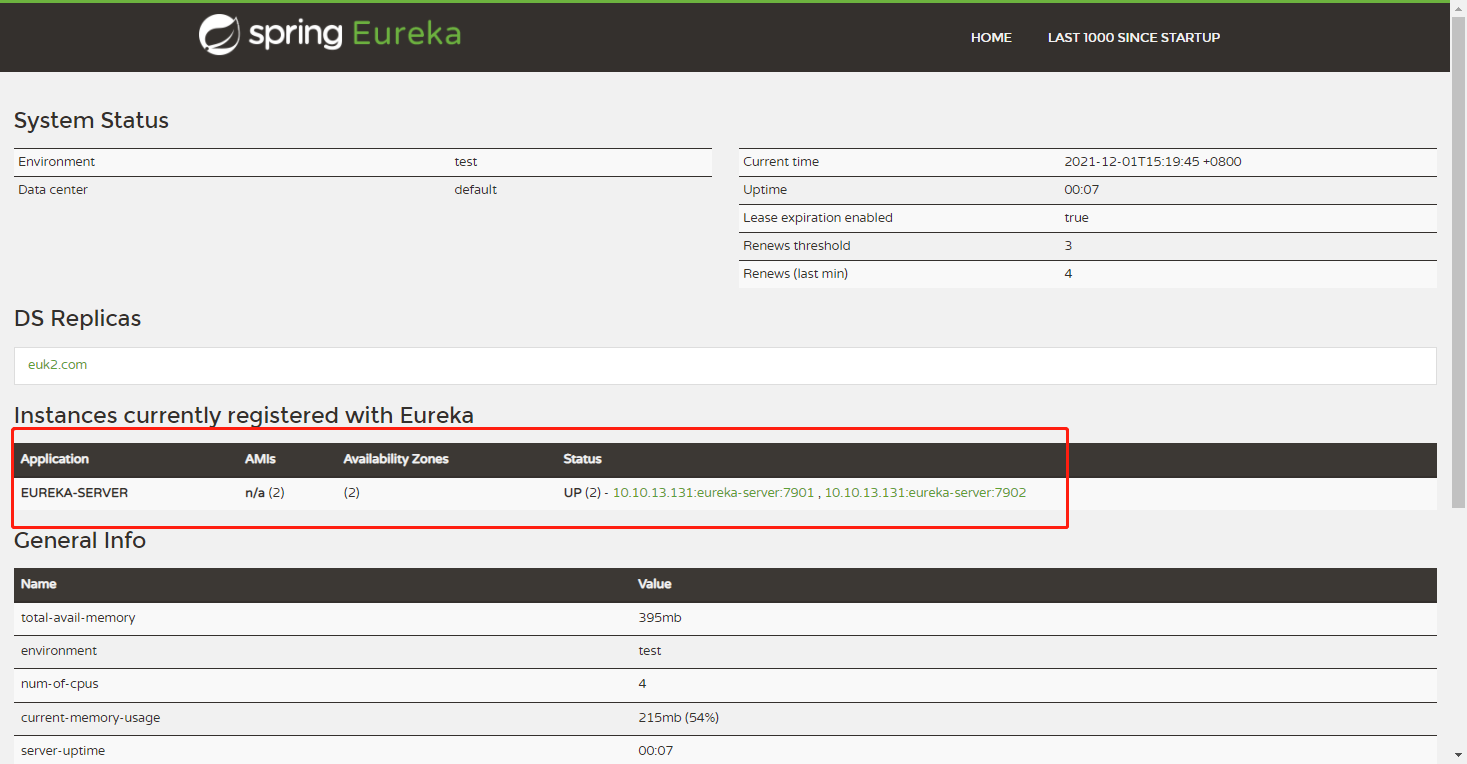Click the Renews (last min) label
The width and height of the screenshot is (1467, 764).
point(795,274)
